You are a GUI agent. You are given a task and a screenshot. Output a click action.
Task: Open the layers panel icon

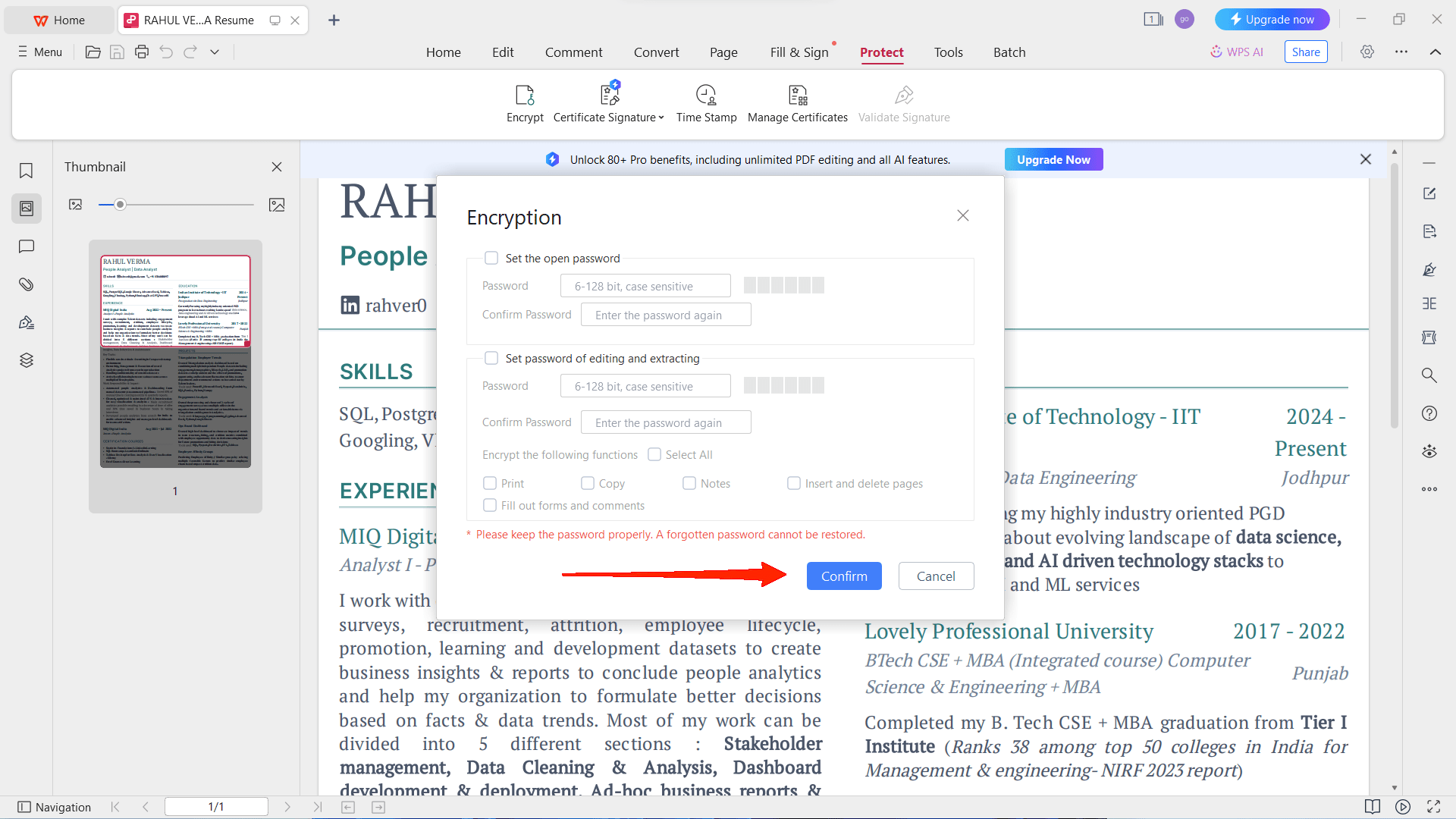tap(27, 360)
